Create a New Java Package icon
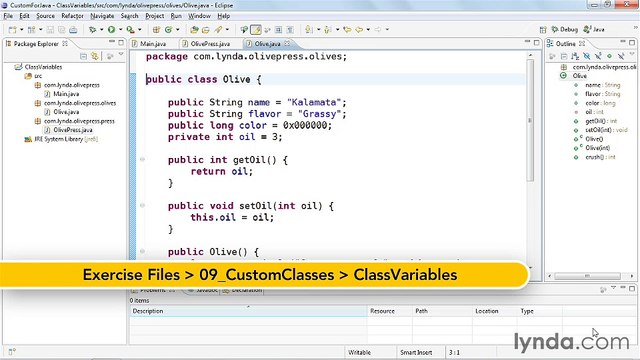The width and height of the screenshot is (640, 360). [x=156, y=30]
